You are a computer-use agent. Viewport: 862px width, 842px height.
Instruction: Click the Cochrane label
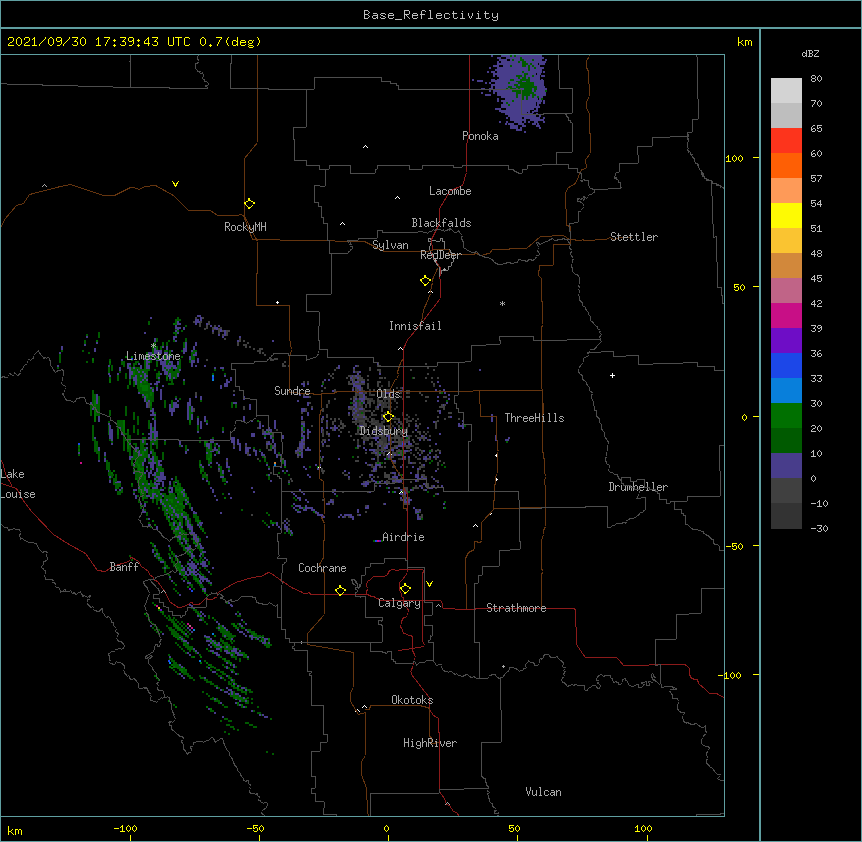click(322, 568)
